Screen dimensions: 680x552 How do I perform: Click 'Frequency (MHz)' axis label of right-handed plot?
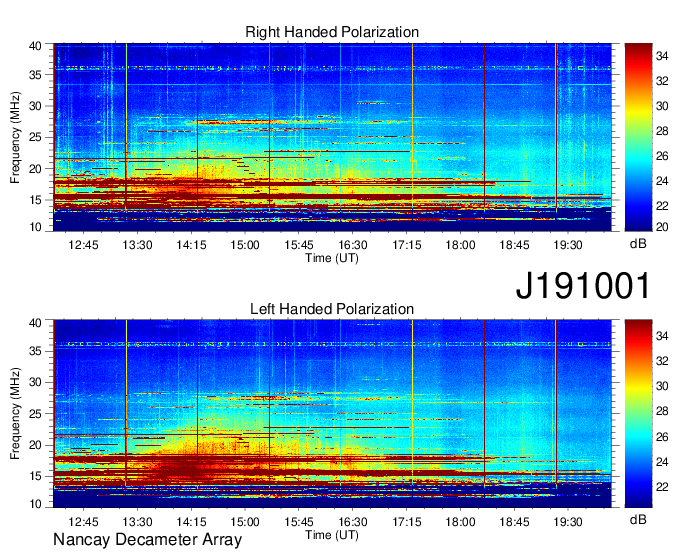click(x=15, y=137)
